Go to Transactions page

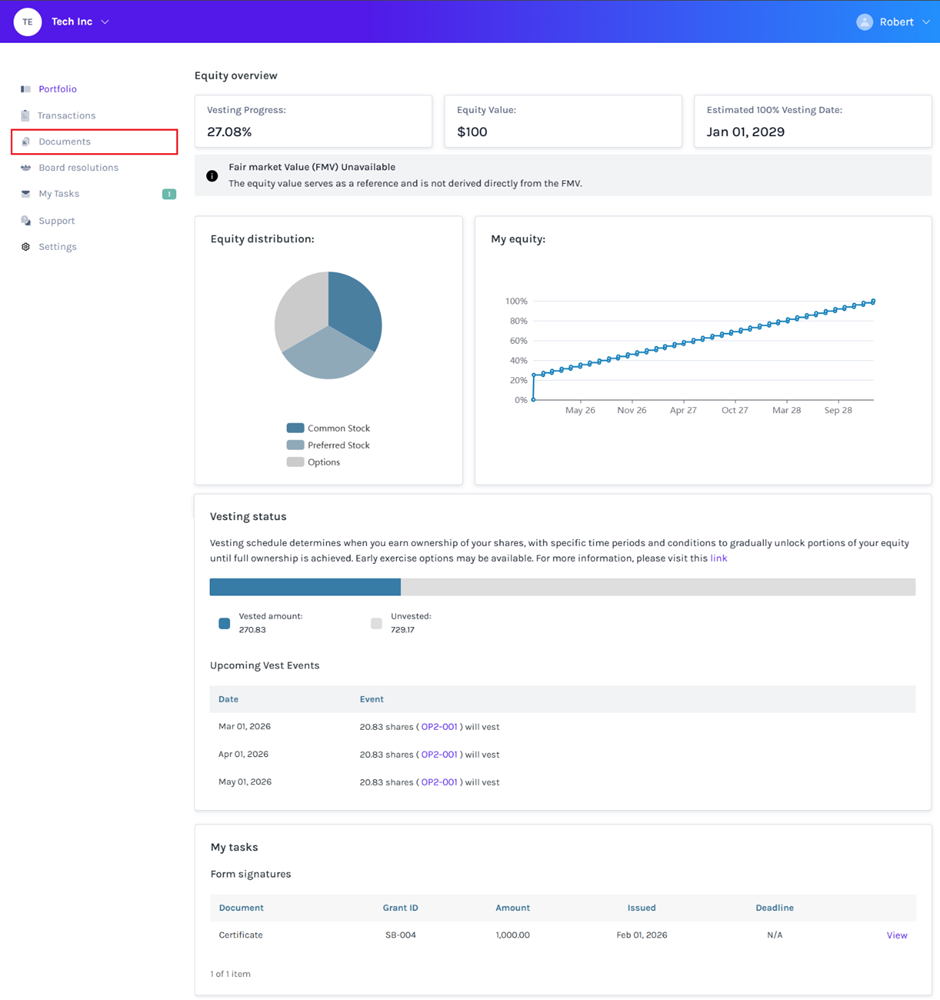point(66,116)
